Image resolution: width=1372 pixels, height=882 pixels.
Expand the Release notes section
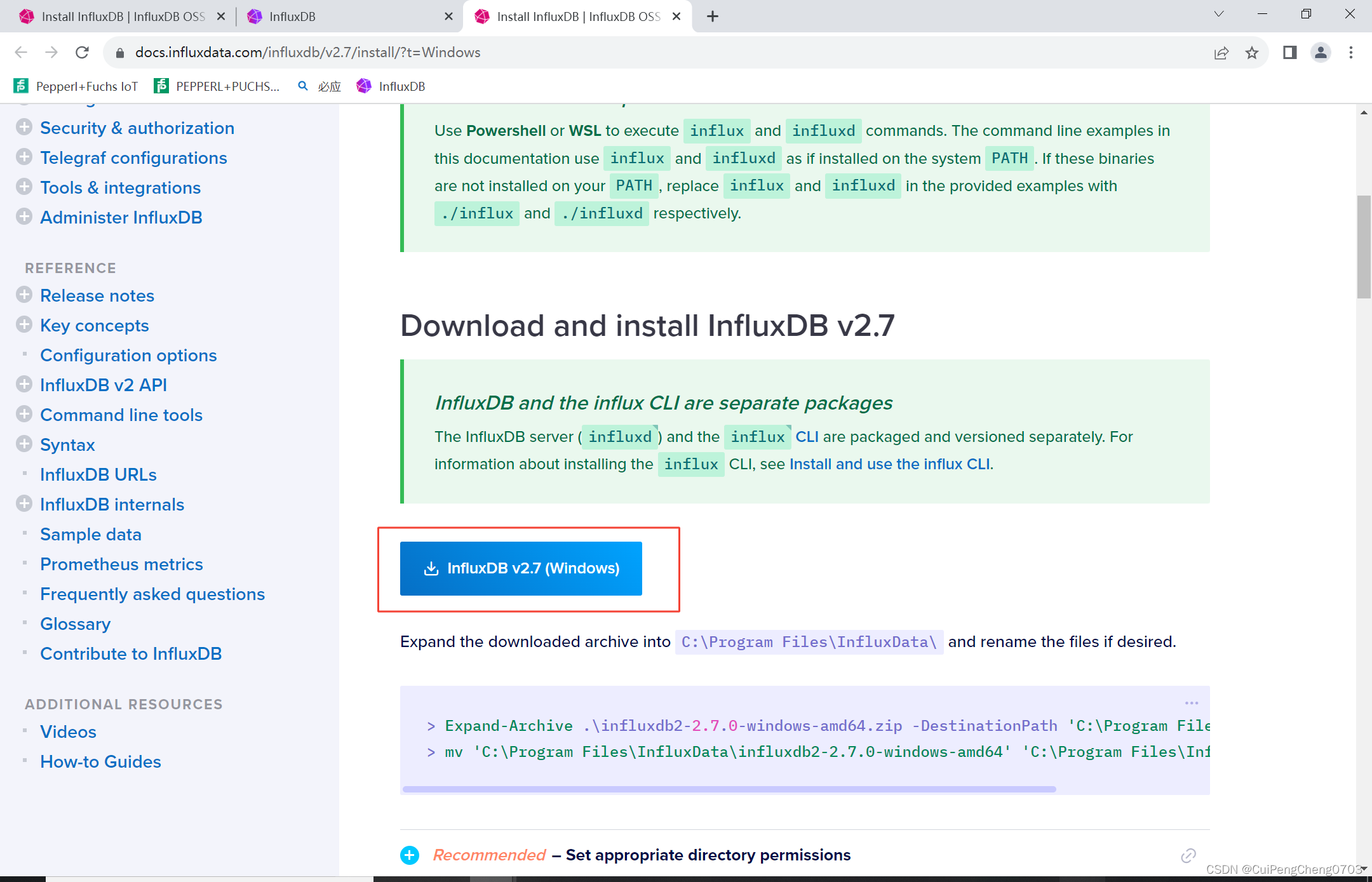point(25,295)
